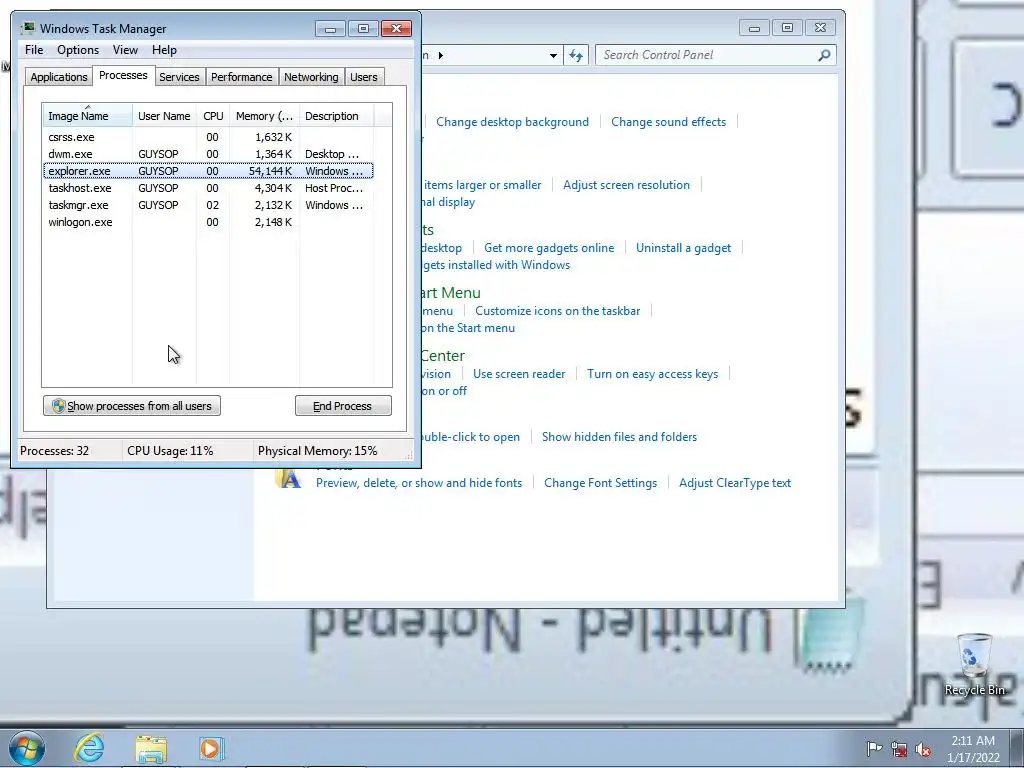Click the network tray icon
Viewport: 1024px width, 768px height.
[x=899, y=749]
